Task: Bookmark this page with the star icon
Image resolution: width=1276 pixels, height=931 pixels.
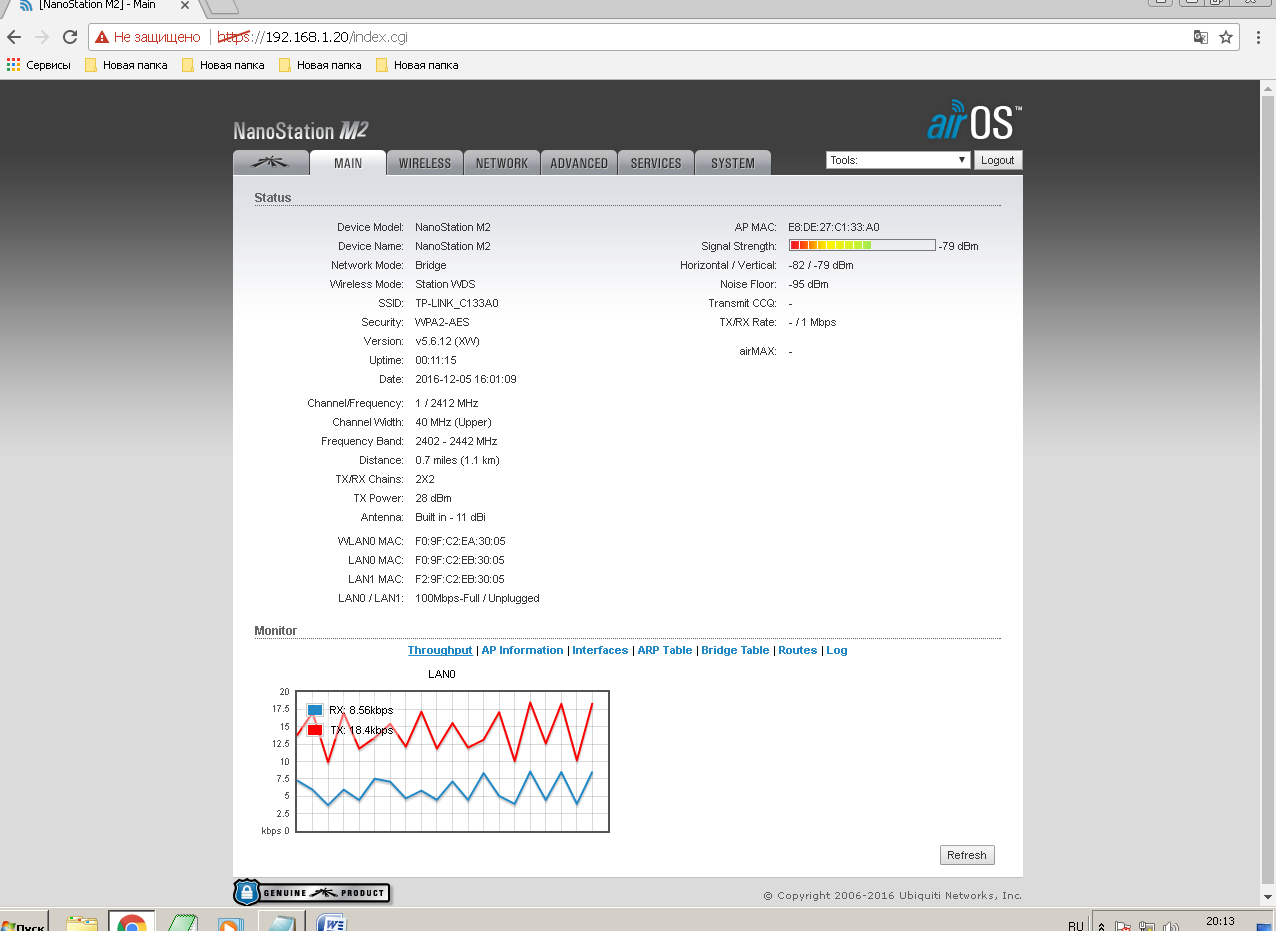Action: point(1226,37)
